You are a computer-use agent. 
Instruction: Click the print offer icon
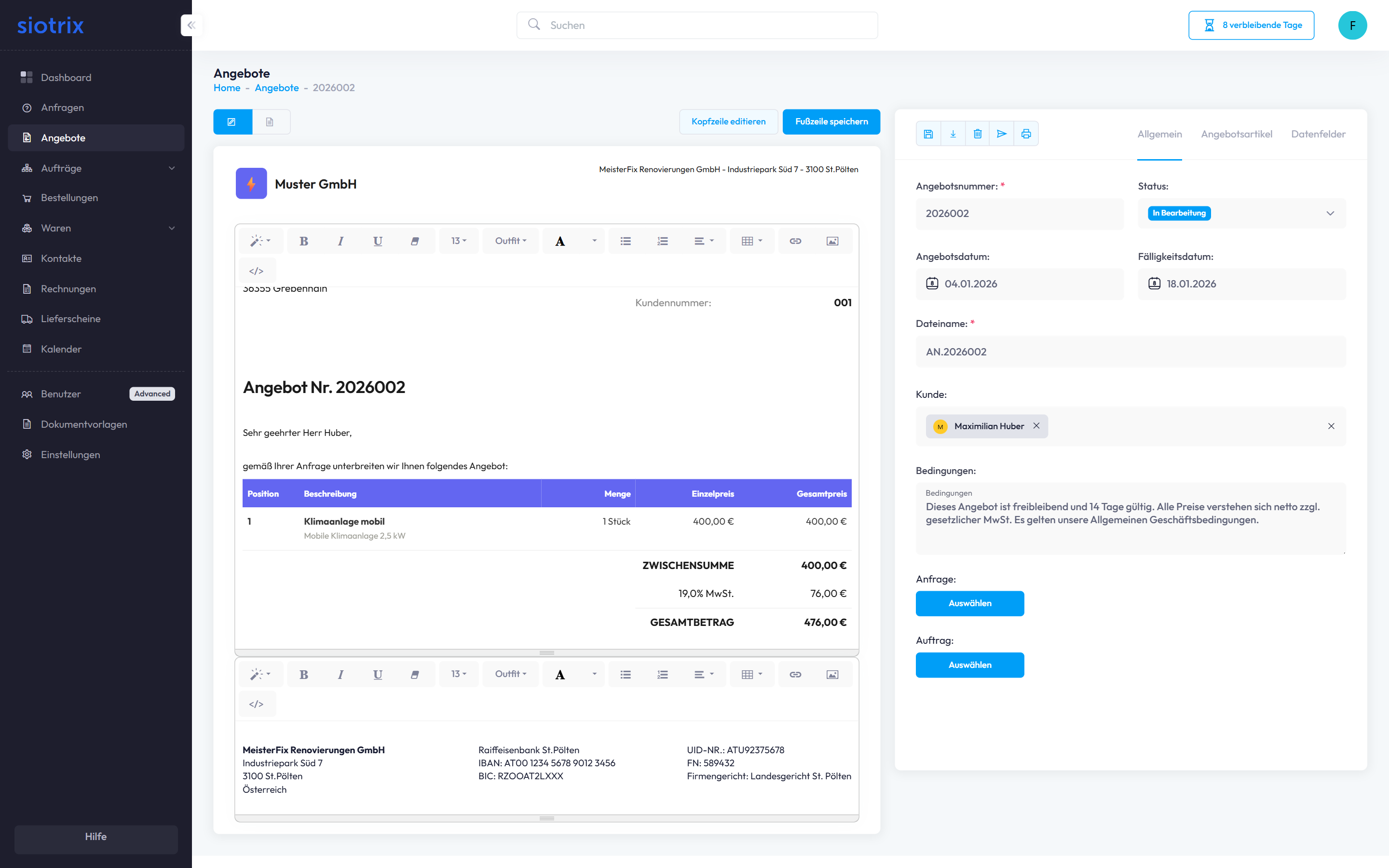1026,134
